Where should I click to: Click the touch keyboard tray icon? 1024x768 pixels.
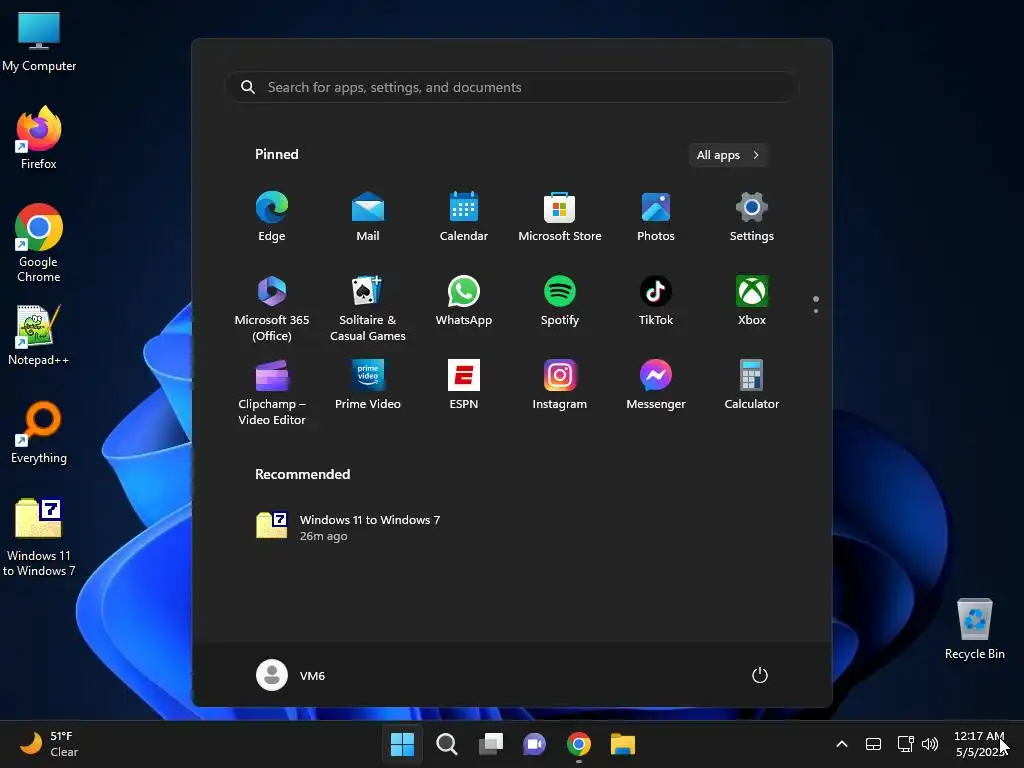coord(873,744)
